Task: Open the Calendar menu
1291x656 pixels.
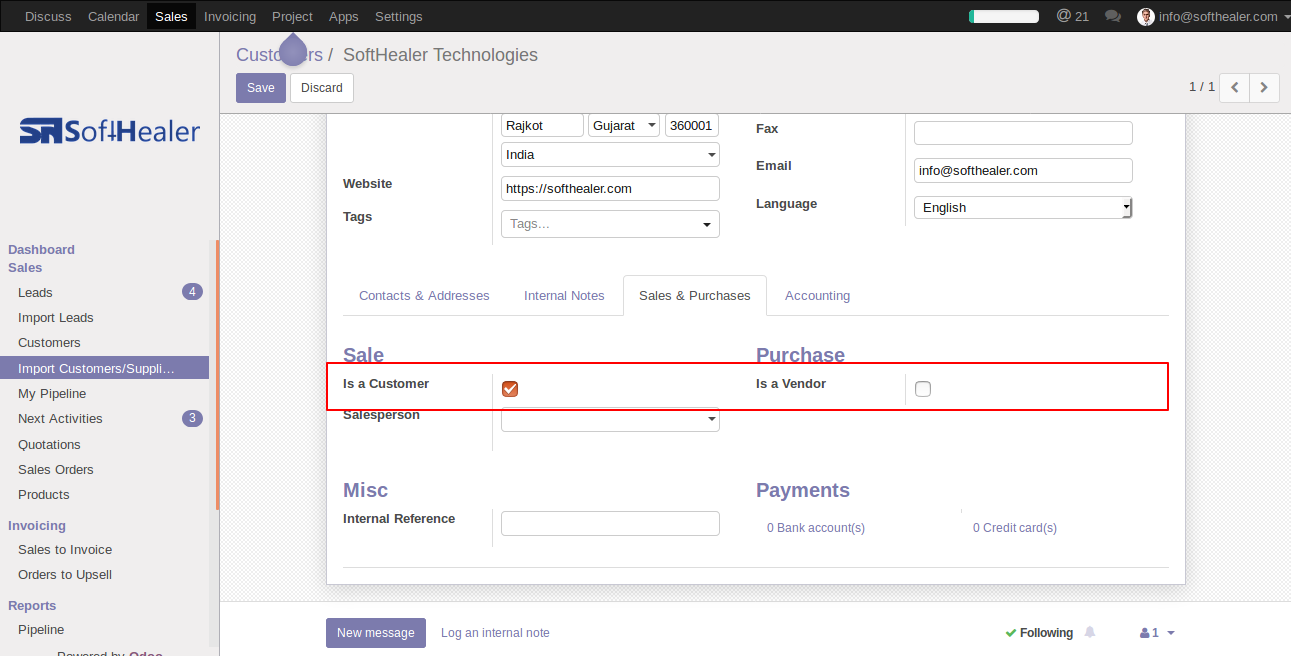Action: [113, 16]
